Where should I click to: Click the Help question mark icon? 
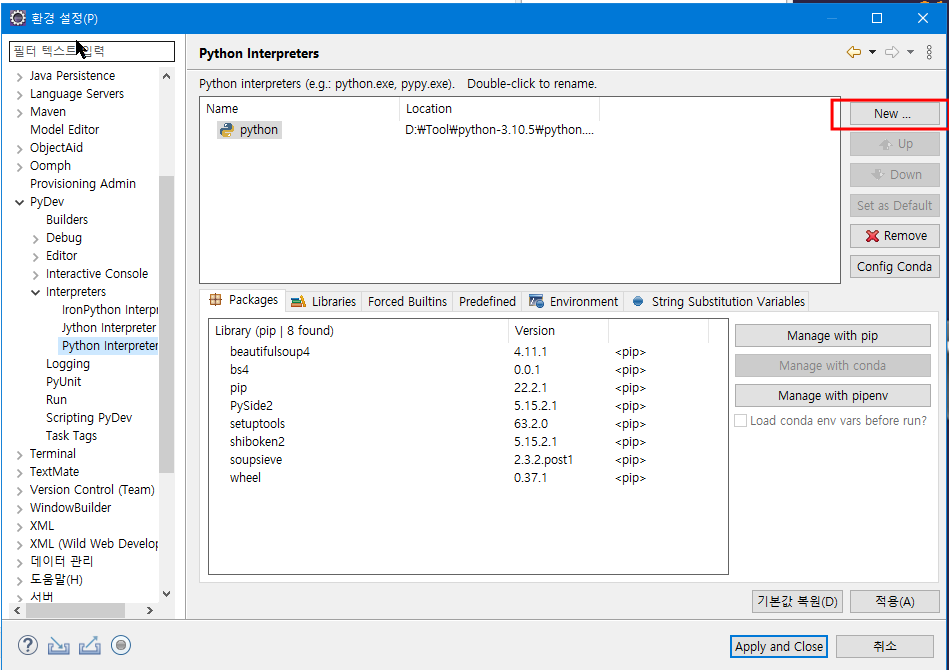[x=28, y=645]
